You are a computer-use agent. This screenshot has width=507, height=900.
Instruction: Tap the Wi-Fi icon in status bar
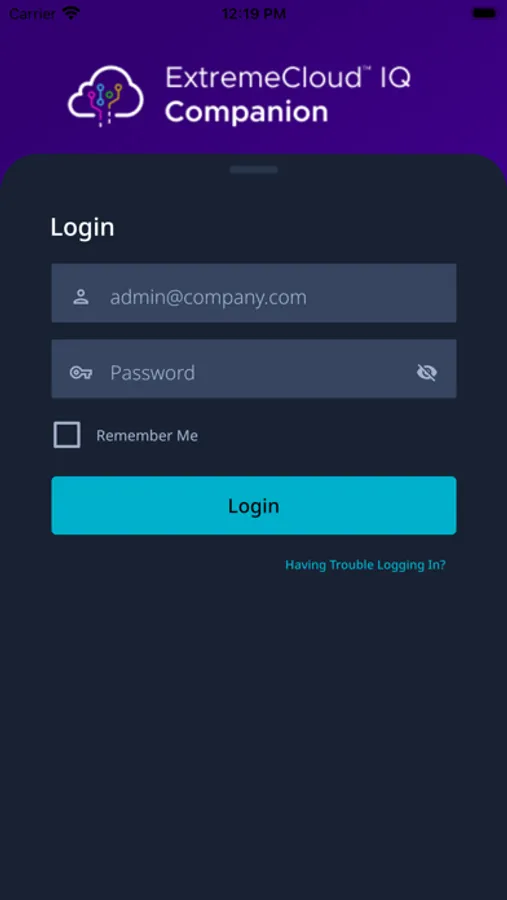point(71,13)
